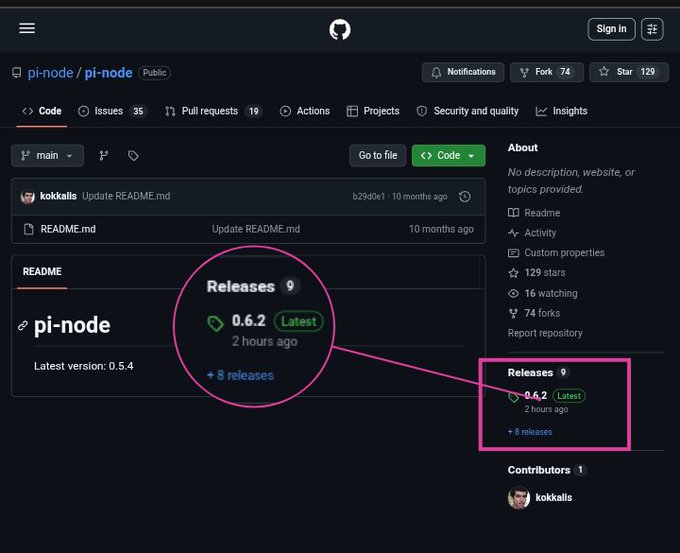
Task: Open Security and quality tab
Action: (468, 111)
